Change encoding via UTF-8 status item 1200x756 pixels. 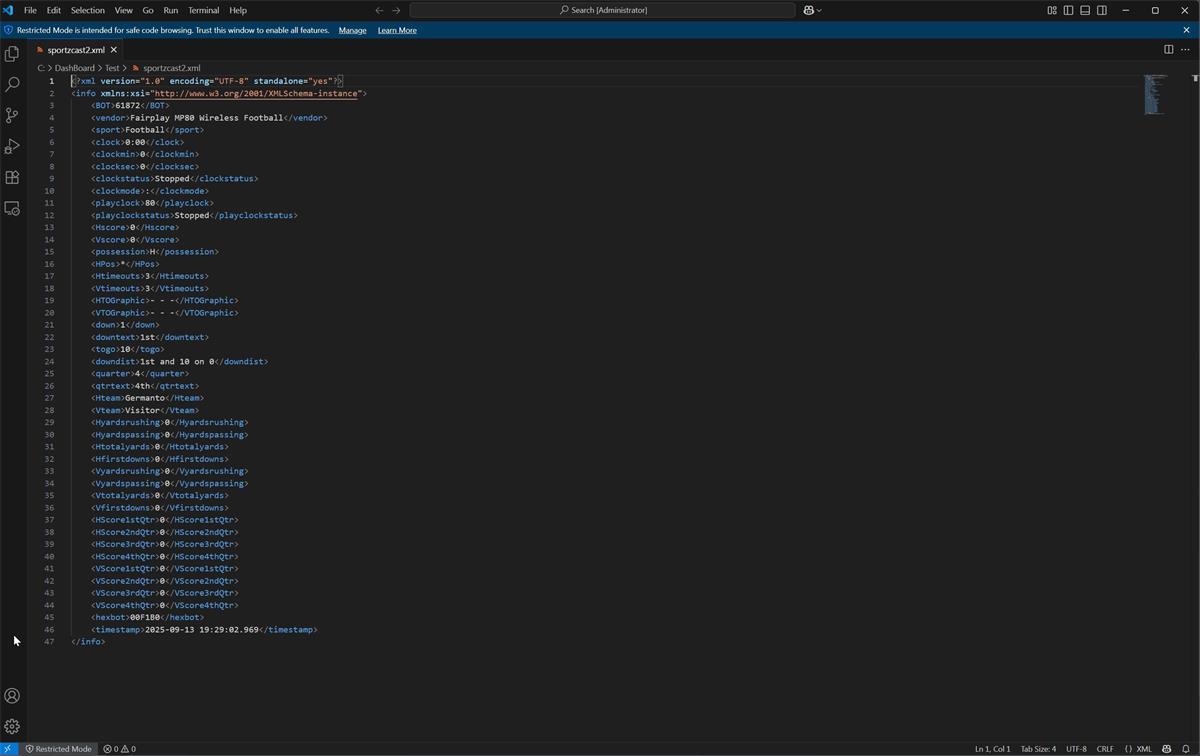point(1076,748)
